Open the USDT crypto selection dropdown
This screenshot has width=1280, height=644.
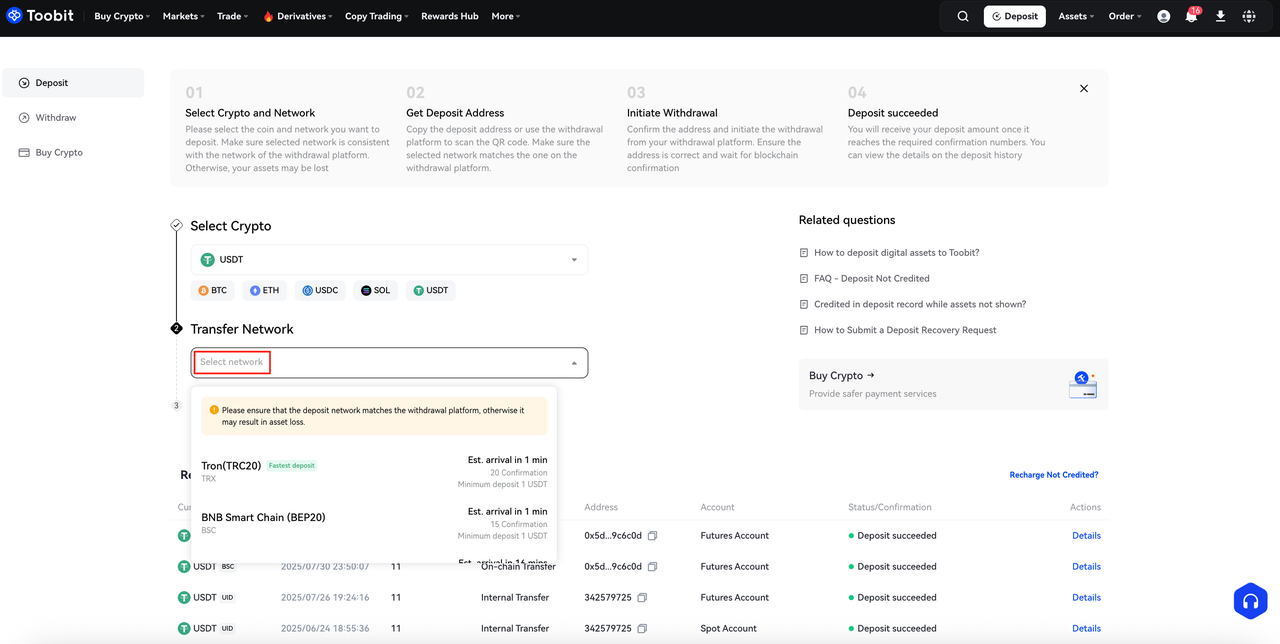coord(389,260)
